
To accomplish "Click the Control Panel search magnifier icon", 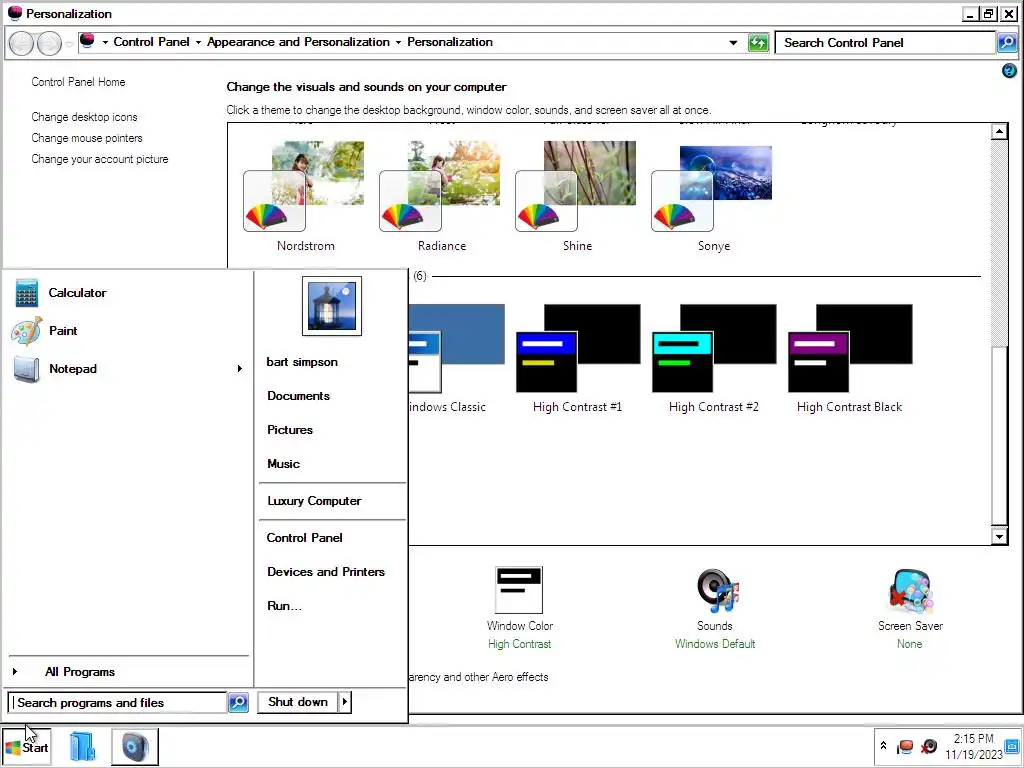I will coord(1007,42).
